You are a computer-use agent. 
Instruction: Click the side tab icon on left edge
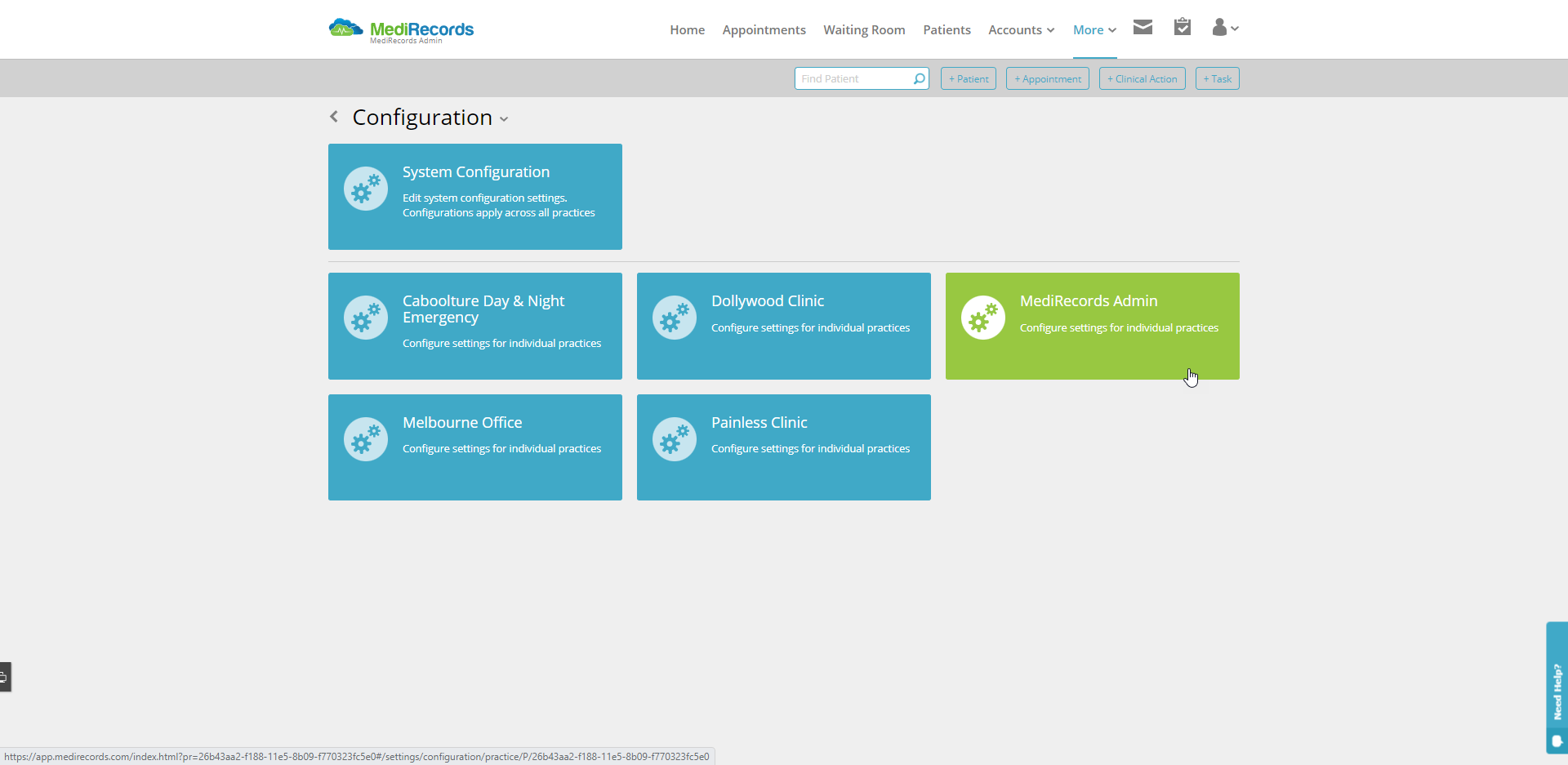(x=4, y=677)
